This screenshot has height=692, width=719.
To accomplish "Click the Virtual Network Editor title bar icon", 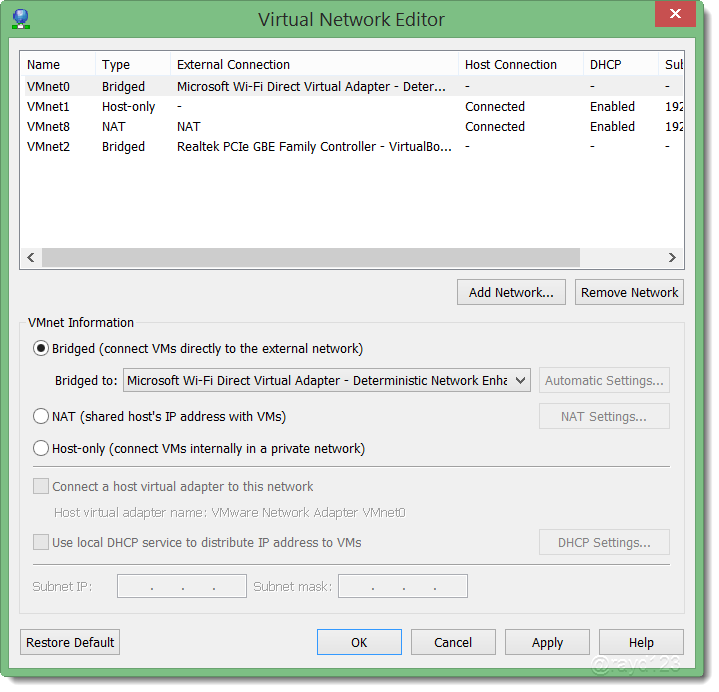I will pyautogui.click(x=21, y=19).
